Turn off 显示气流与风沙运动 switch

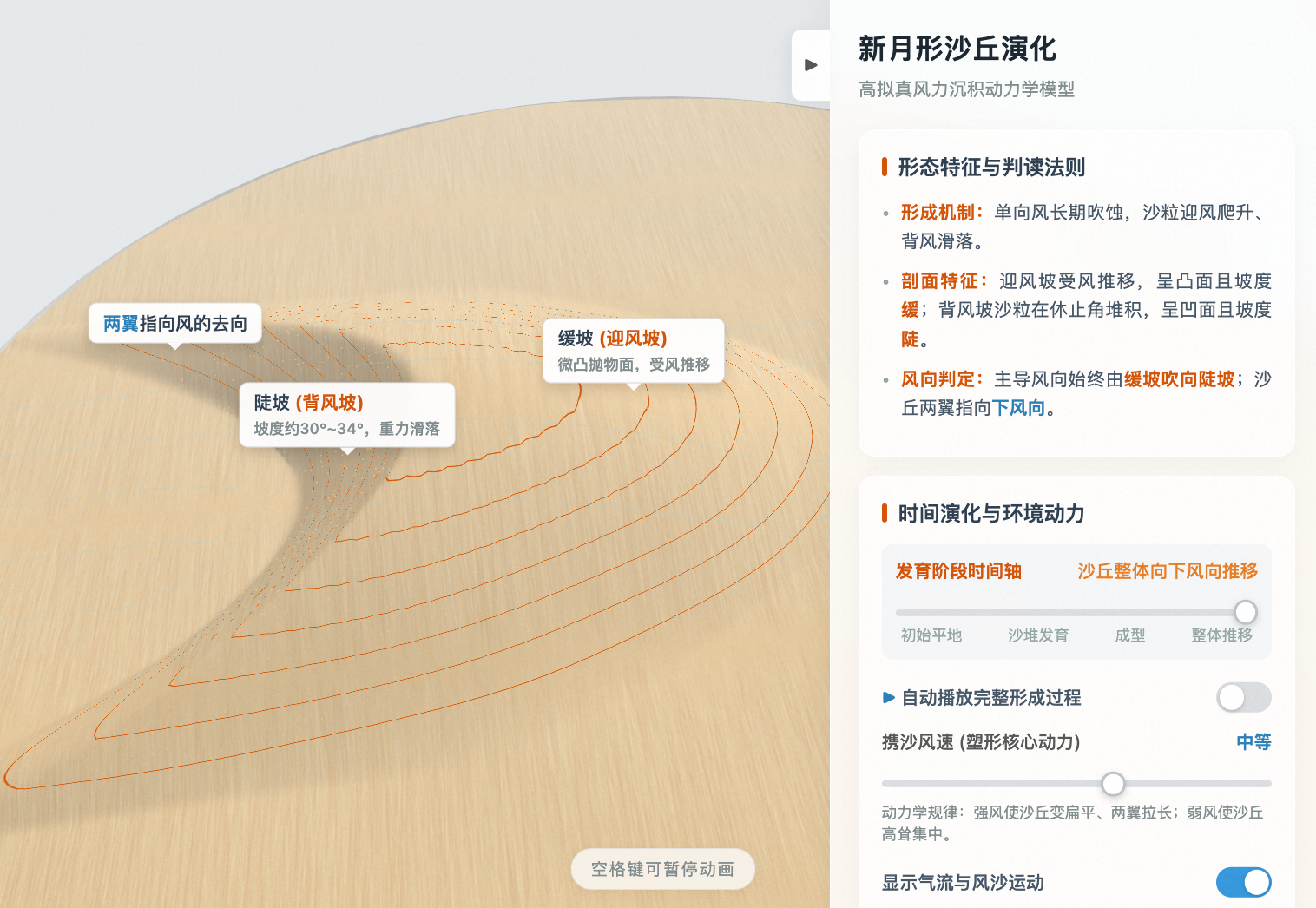point(1243,882)
